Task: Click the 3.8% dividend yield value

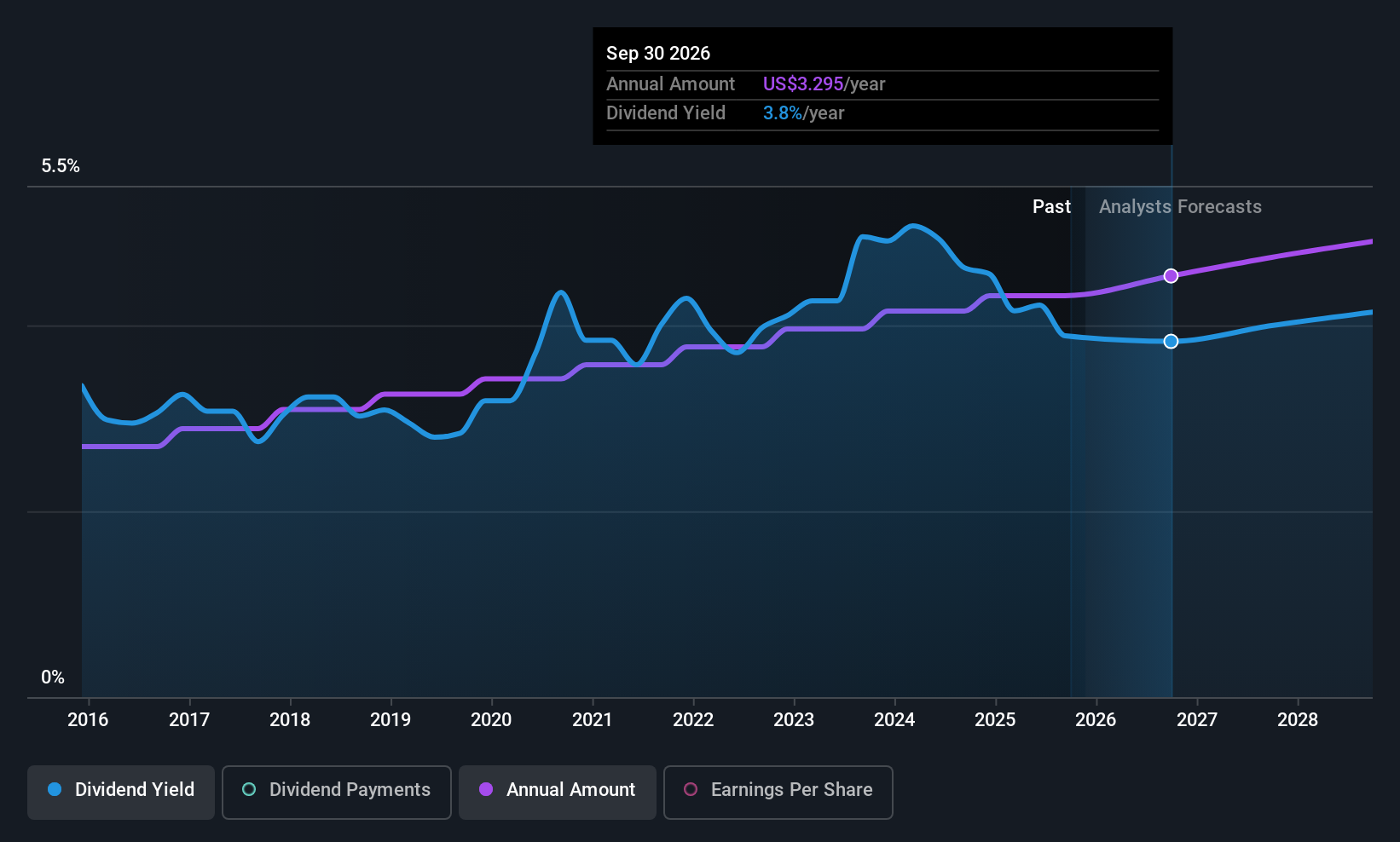Action: (782, 113)
